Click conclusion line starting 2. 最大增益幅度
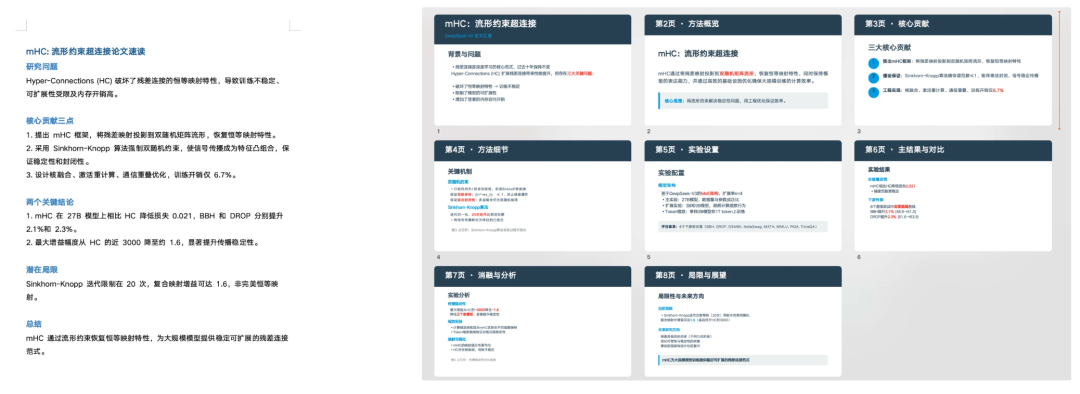This screenshot has height=394, width=1080. coord(143,242)
